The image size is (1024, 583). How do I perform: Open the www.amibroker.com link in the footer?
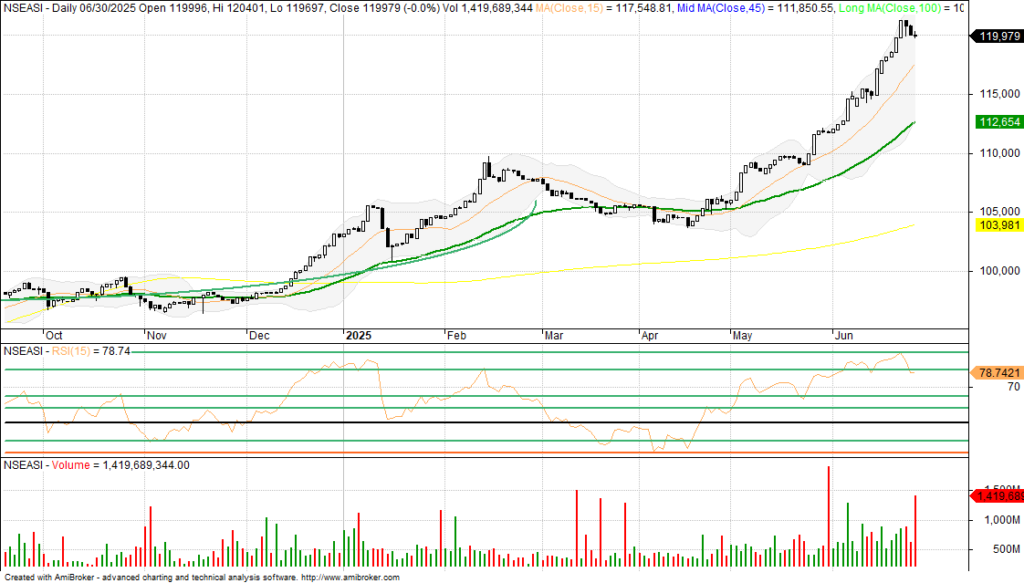pyautogui.click(x=349, y=577)
